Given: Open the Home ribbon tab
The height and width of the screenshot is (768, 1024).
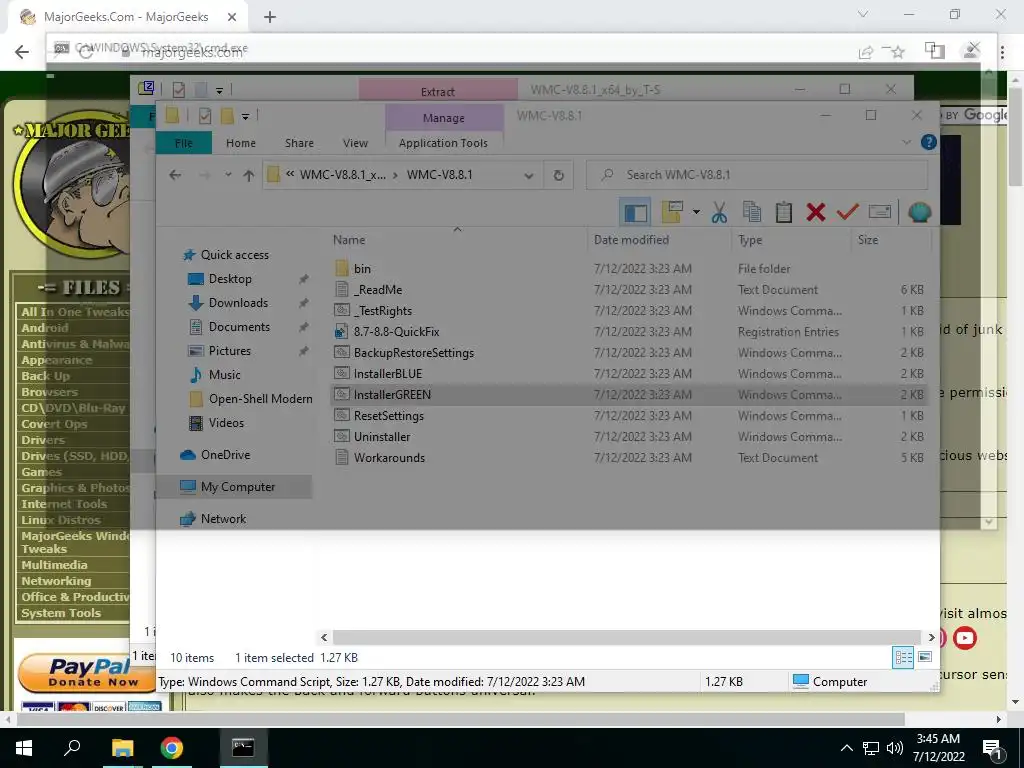Looking at the screenshot, I should (x=241, y=143).
